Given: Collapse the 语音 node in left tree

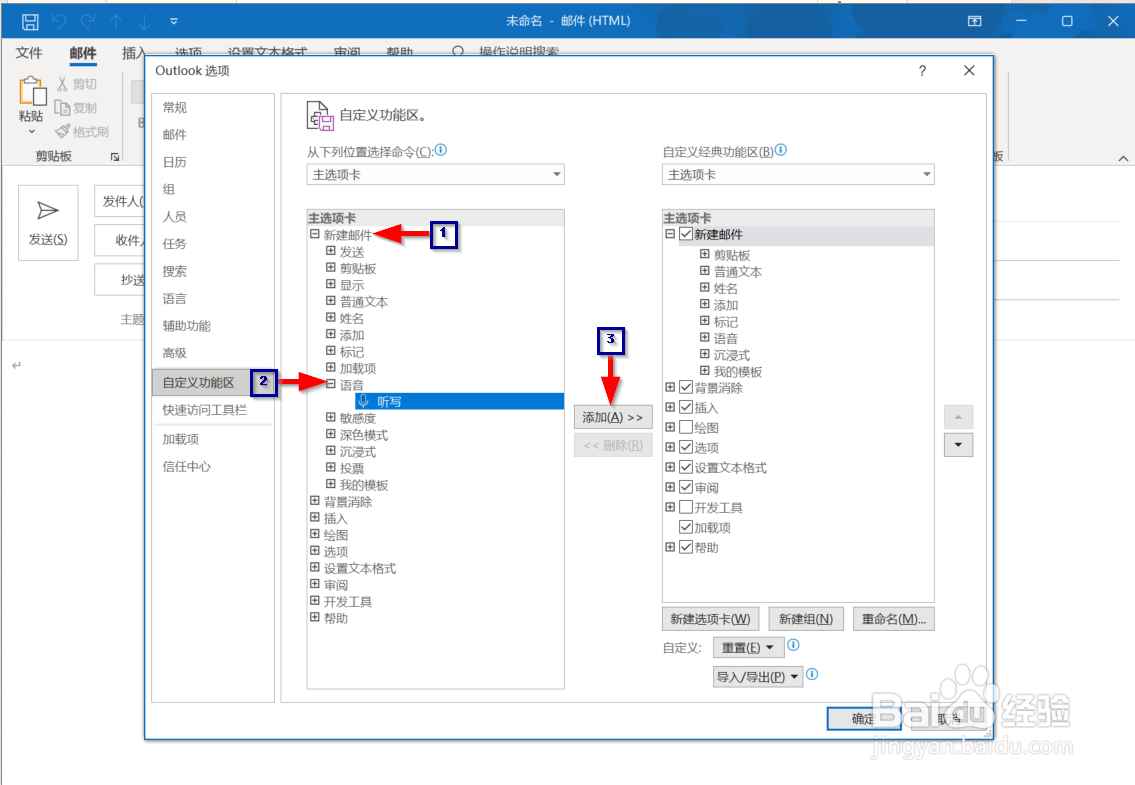Looking at the screenshot, I should point(331,385).
